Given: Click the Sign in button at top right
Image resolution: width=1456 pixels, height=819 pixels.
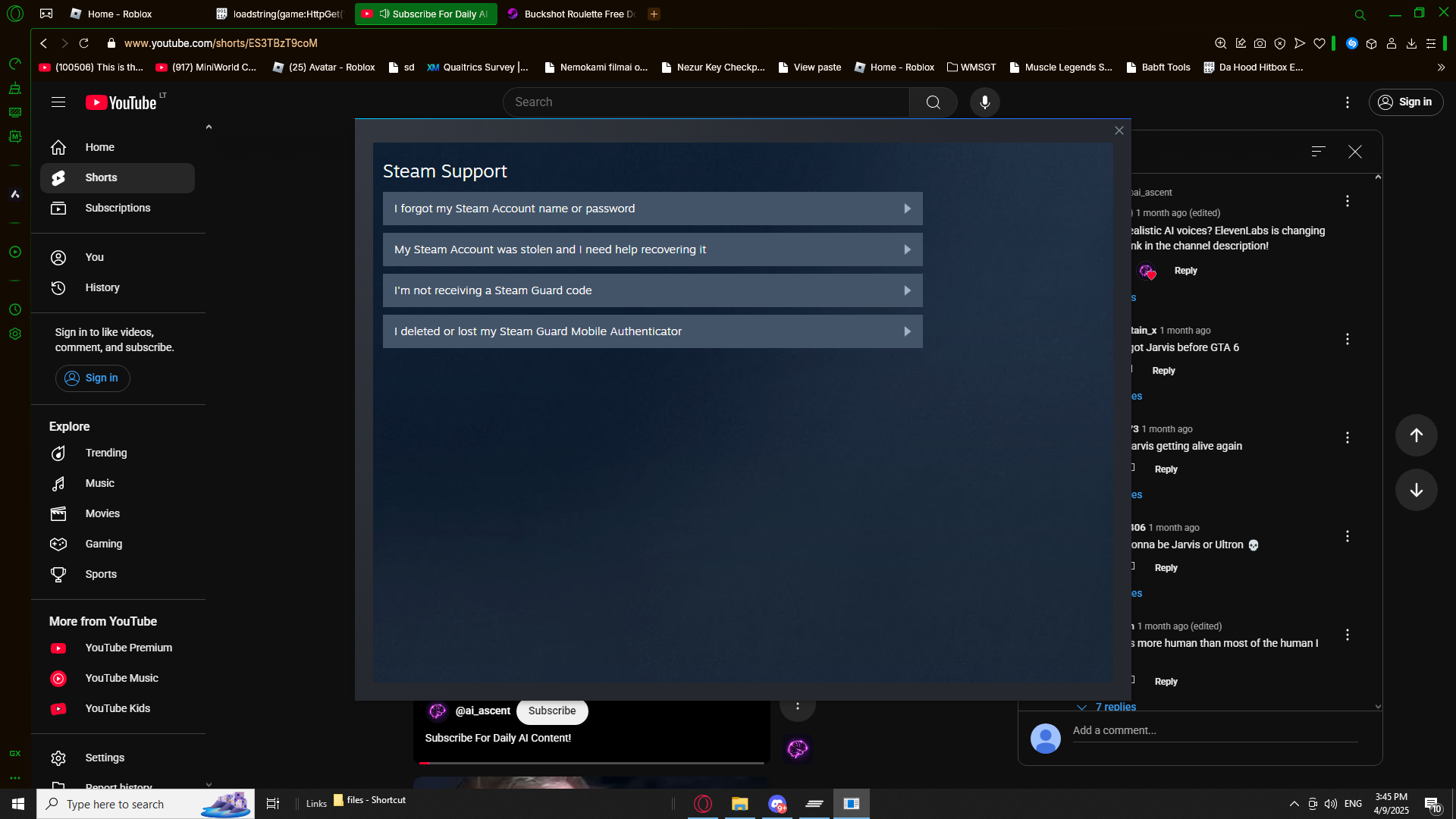Looking at the screenshot, I should point(1406,102).
